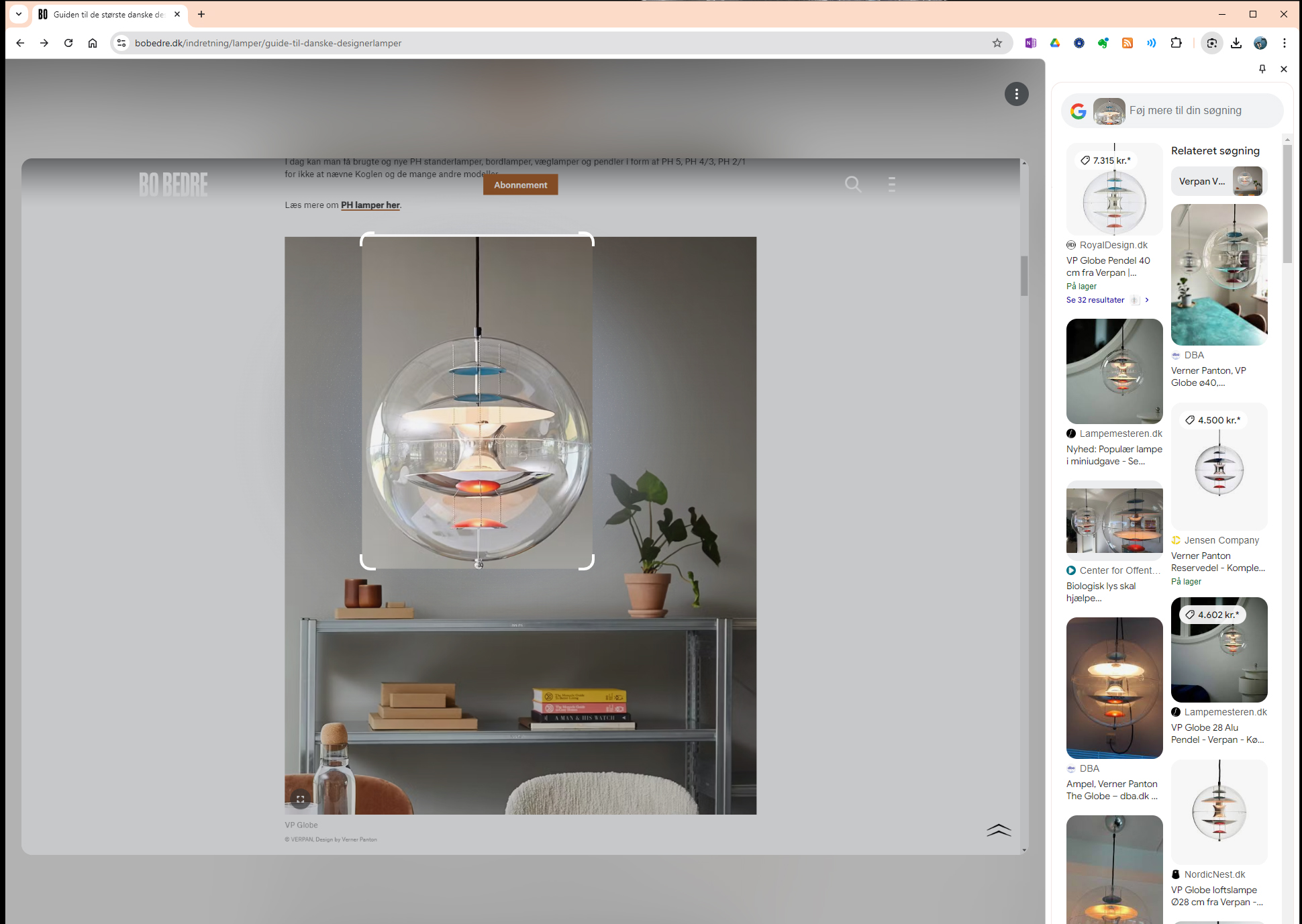
Task: Follow the 'PH lamper her' link
Action: click(370, 205)
